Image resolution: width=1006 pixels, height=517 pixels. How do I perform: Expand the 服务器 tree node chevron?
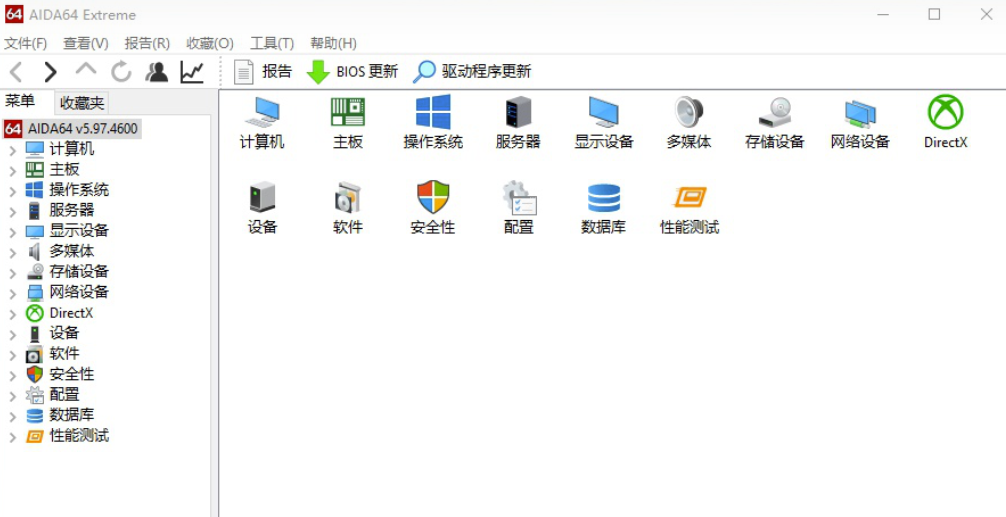point(12,210)
